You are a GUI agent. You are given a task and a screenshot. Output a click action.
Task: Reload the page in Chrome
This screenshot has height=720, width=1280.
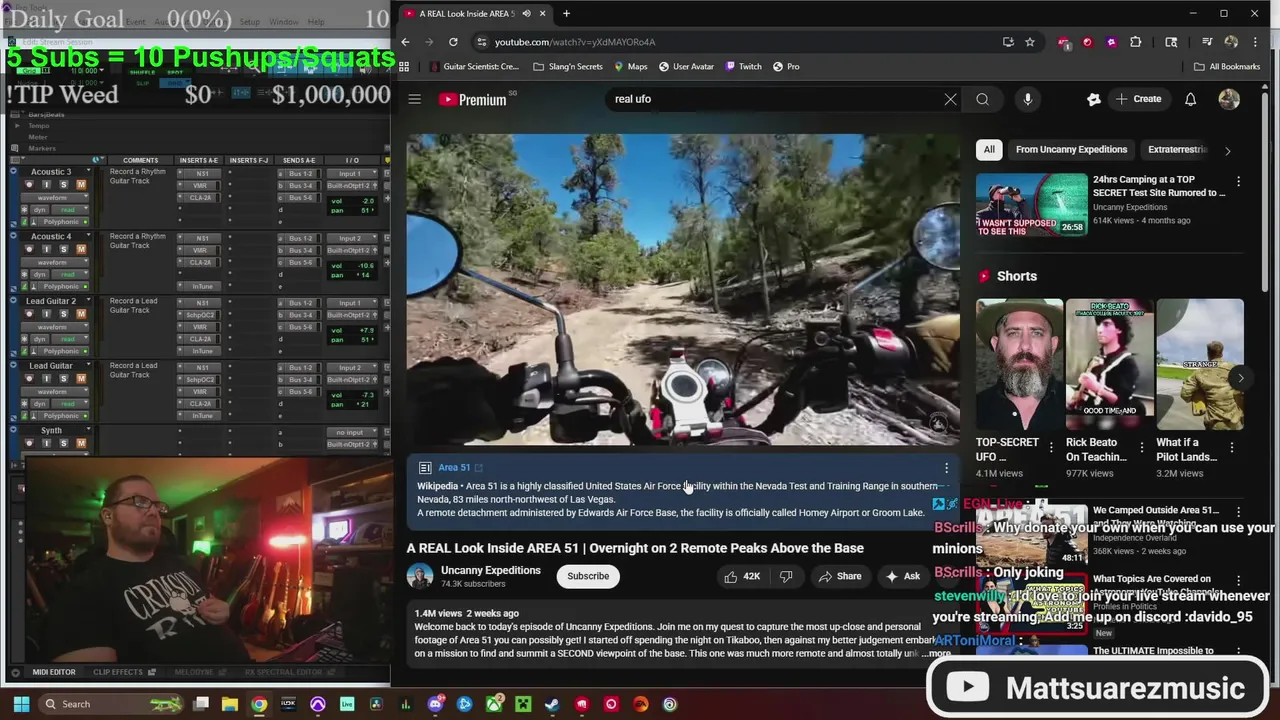[x=453, y=42]
